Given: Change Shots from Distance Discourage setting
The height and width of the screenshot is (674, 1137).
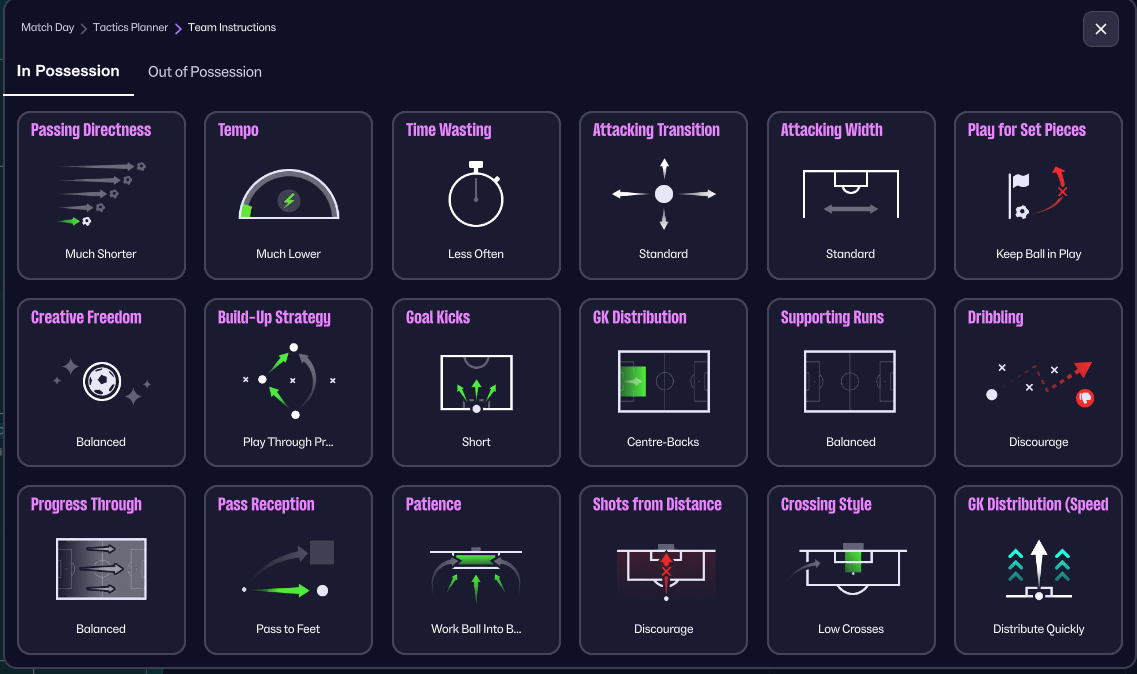Looking at the screenshot, I should pyautogui.click(x=664, y=629).
